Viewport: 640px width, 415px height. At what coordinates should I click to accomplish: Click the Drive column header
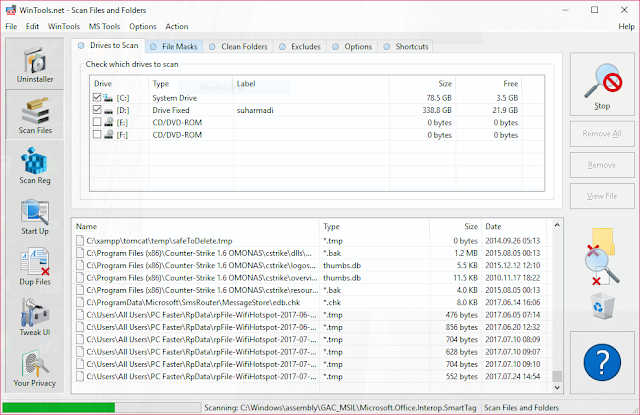120,84
